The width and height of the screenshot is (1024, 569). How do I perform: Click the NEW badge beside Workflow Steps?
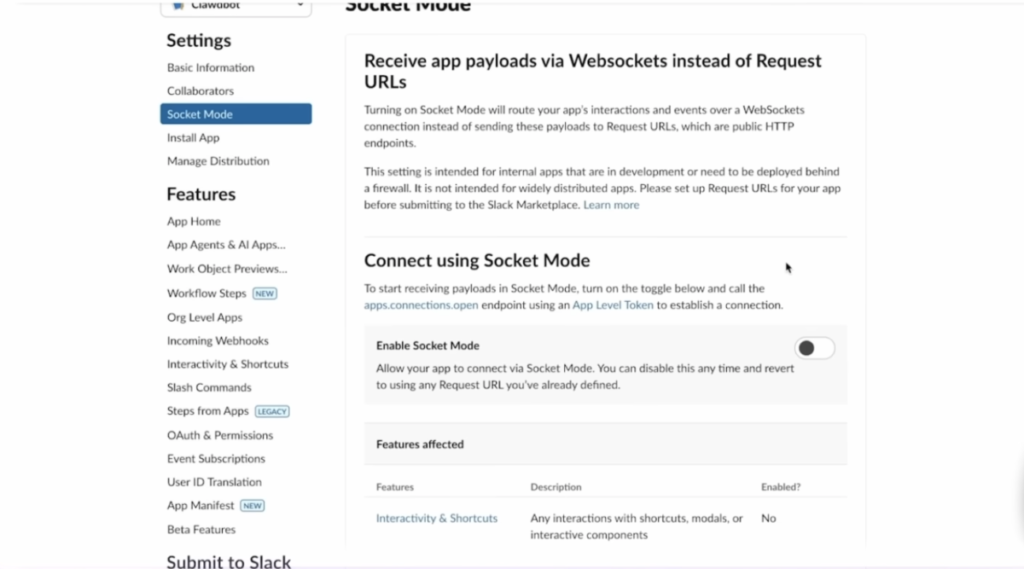[264, 294]
